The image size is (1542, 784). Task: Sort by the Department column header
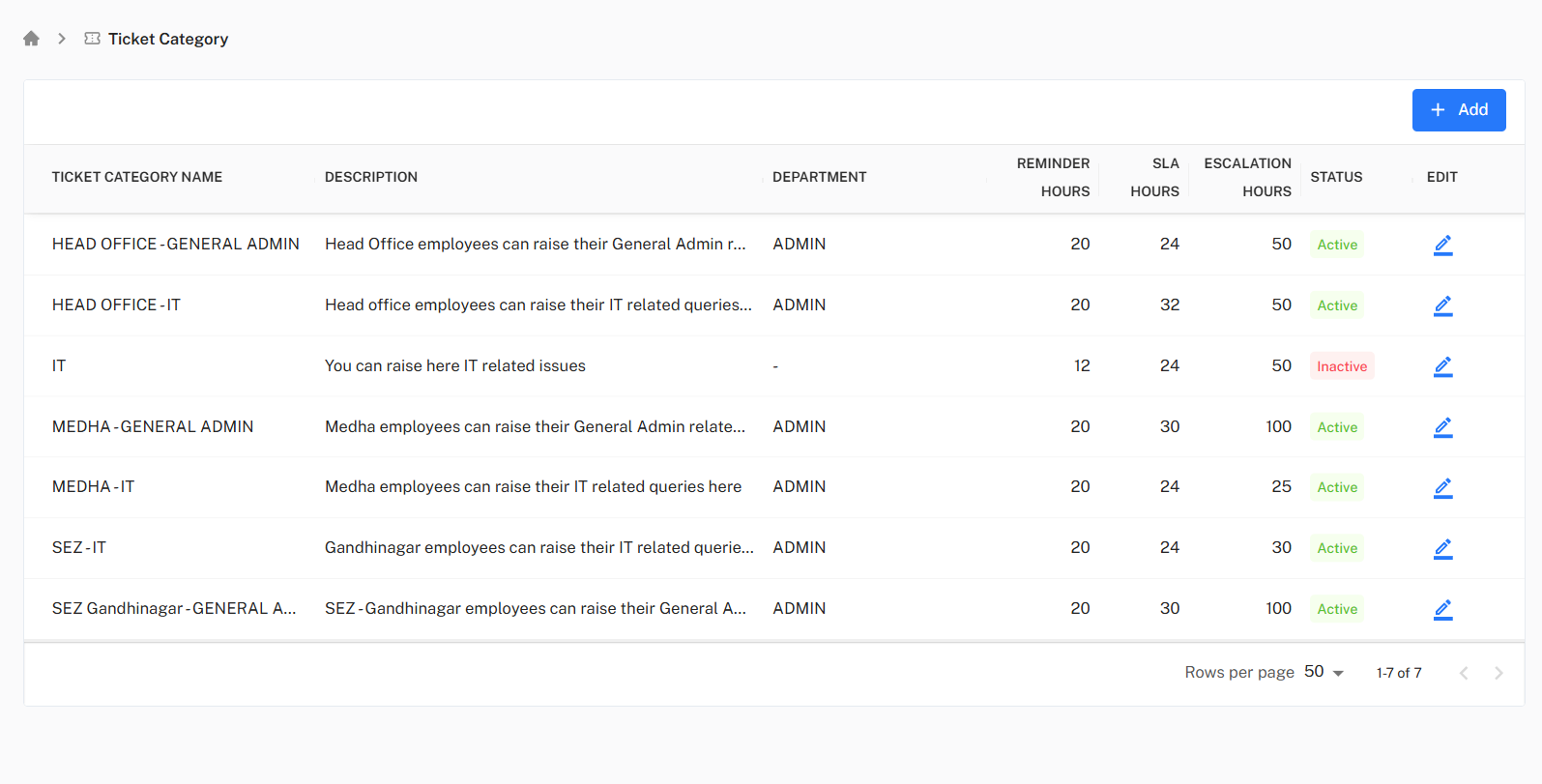[819, 177]
